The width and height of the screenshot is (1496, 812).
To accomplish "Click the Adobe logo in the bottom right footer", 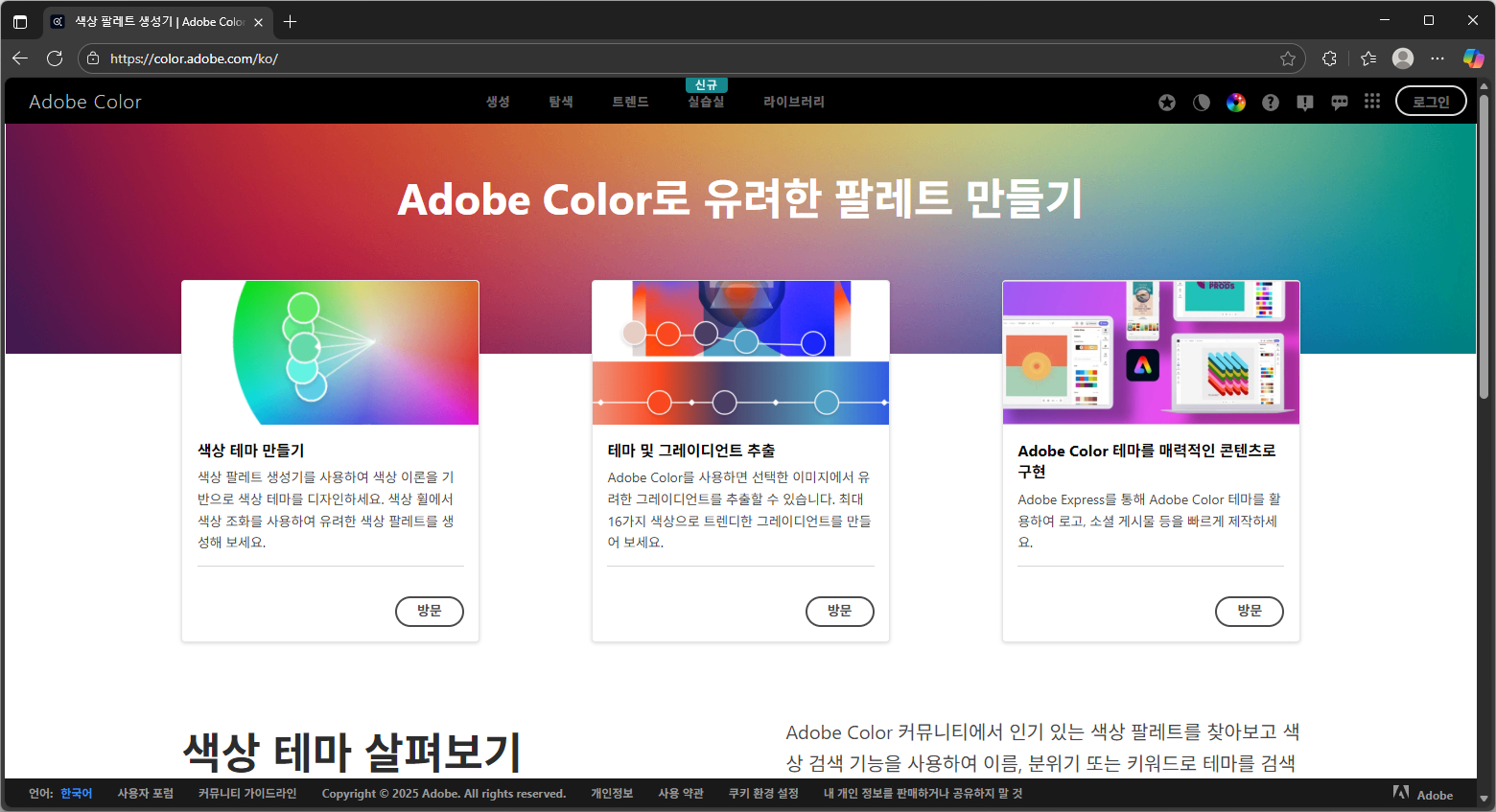I will tap(1400, 792).
